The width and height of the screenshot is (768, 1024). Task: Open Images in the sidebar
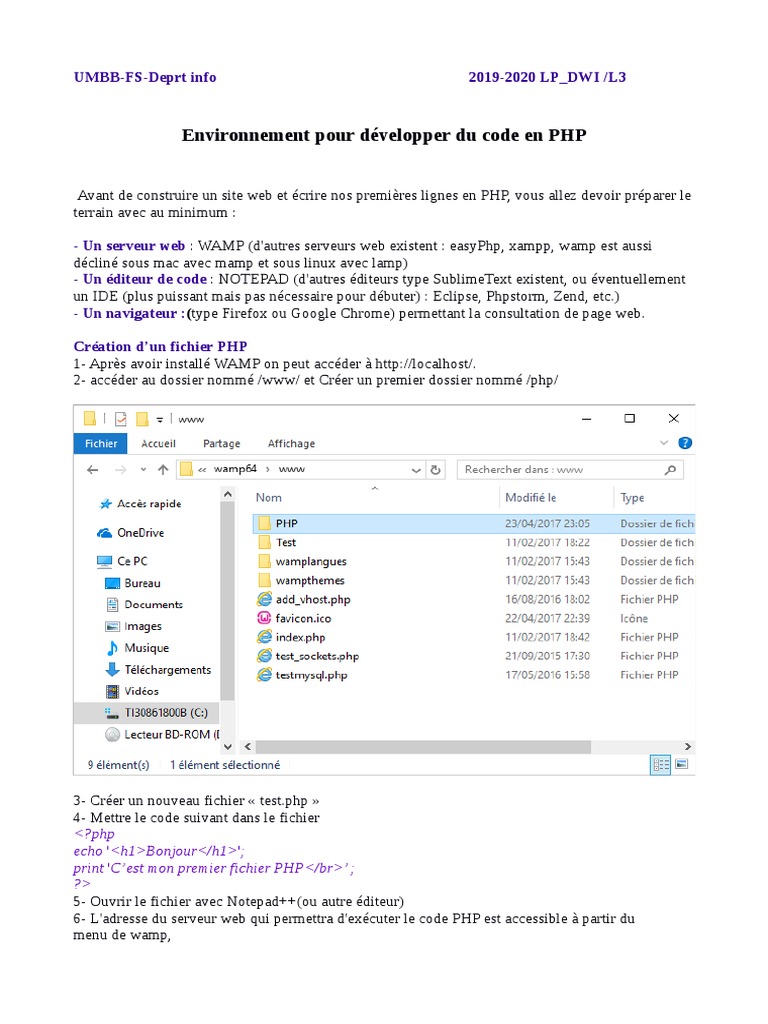pyautogui.click(x=142, y=626)
